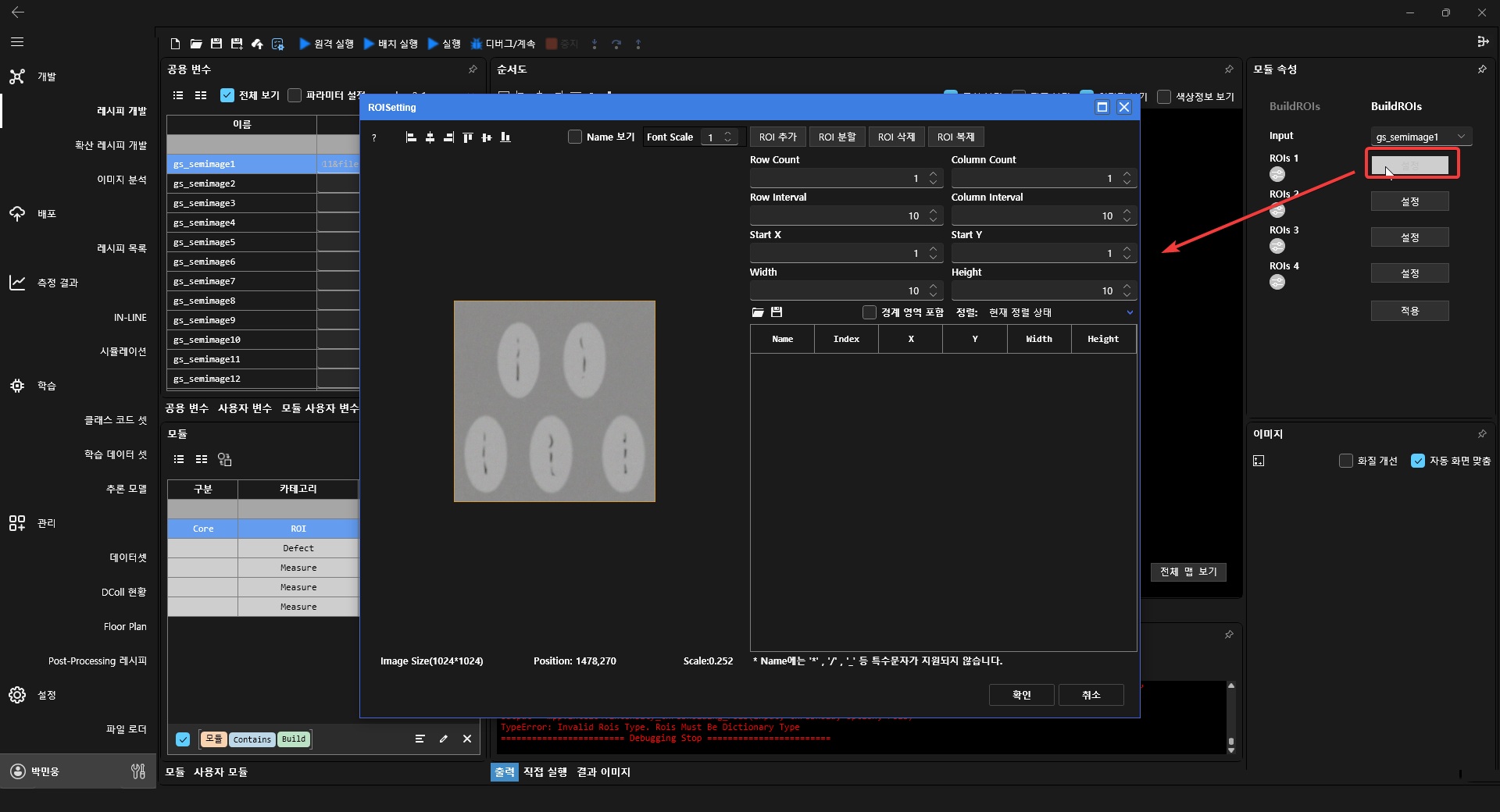Click the upload cloud toolbar icon
Image resolution: width=1500 pixels, height=812 pixels.
pyautogui.click(x=257, y=44)
